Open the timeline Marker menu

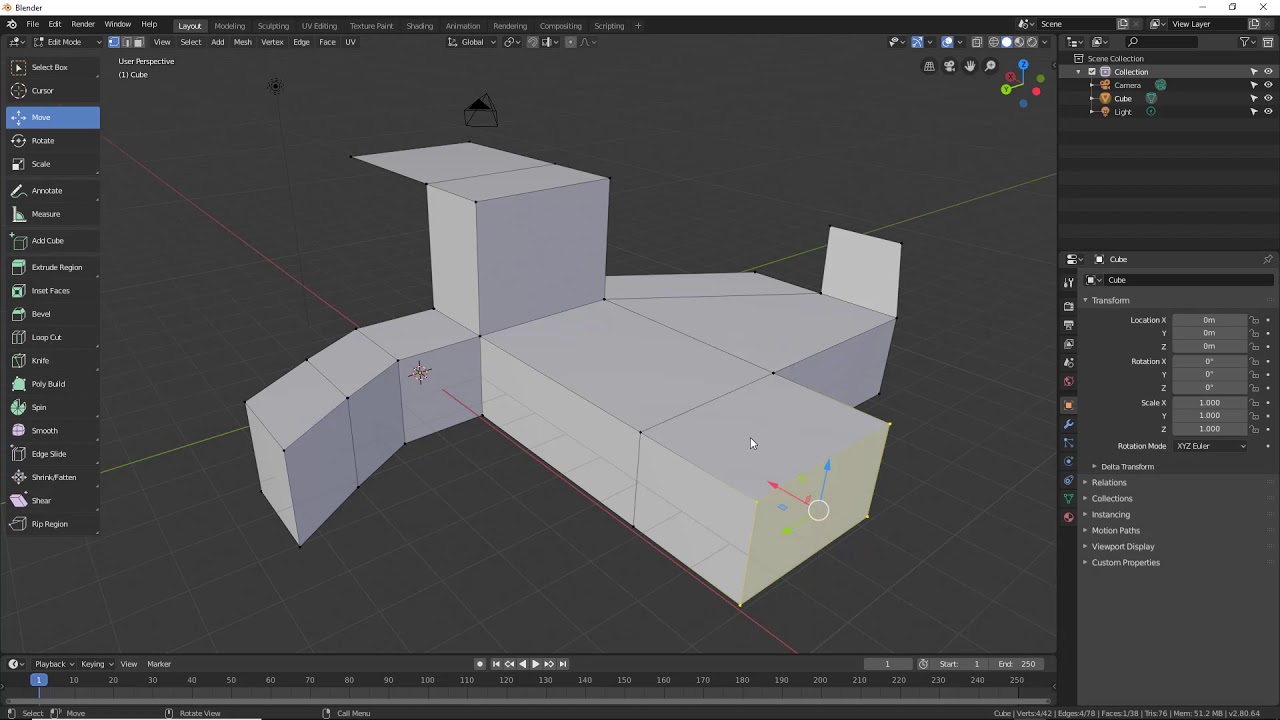pyautogui.click(x=159, y=664)
